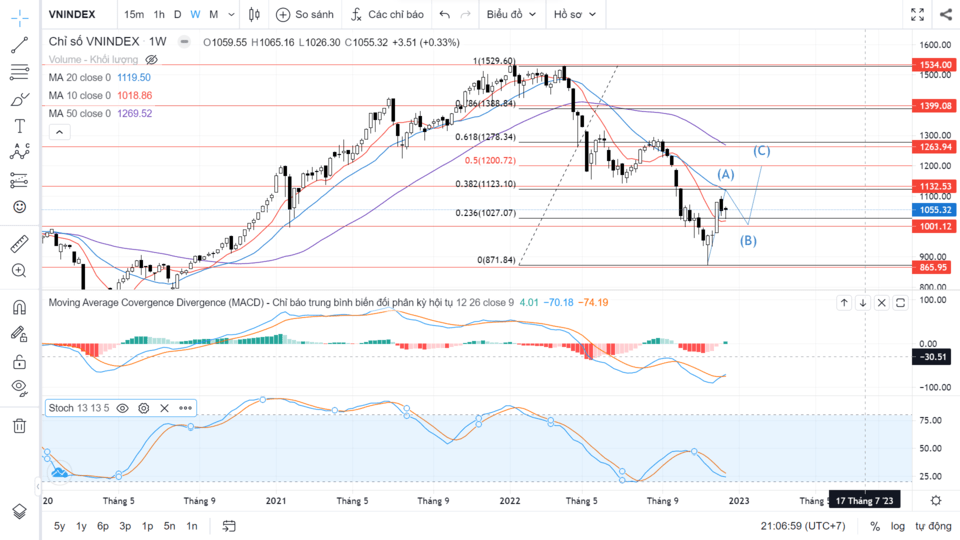960x540 pixels.
Task: Toggle percent % price scale
Action: [875, 527]
